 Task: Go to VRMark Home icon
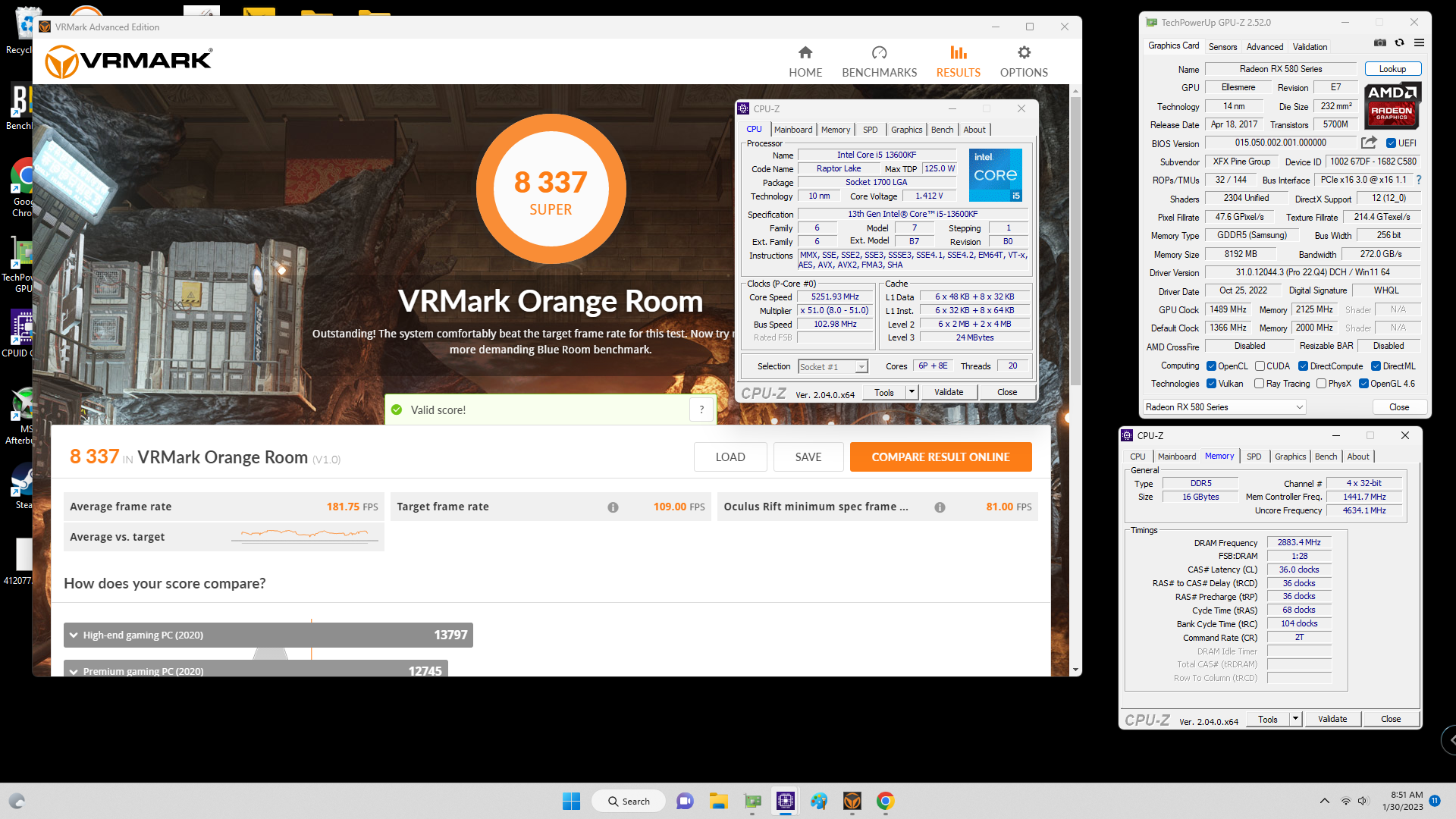(x=805, y=52)
